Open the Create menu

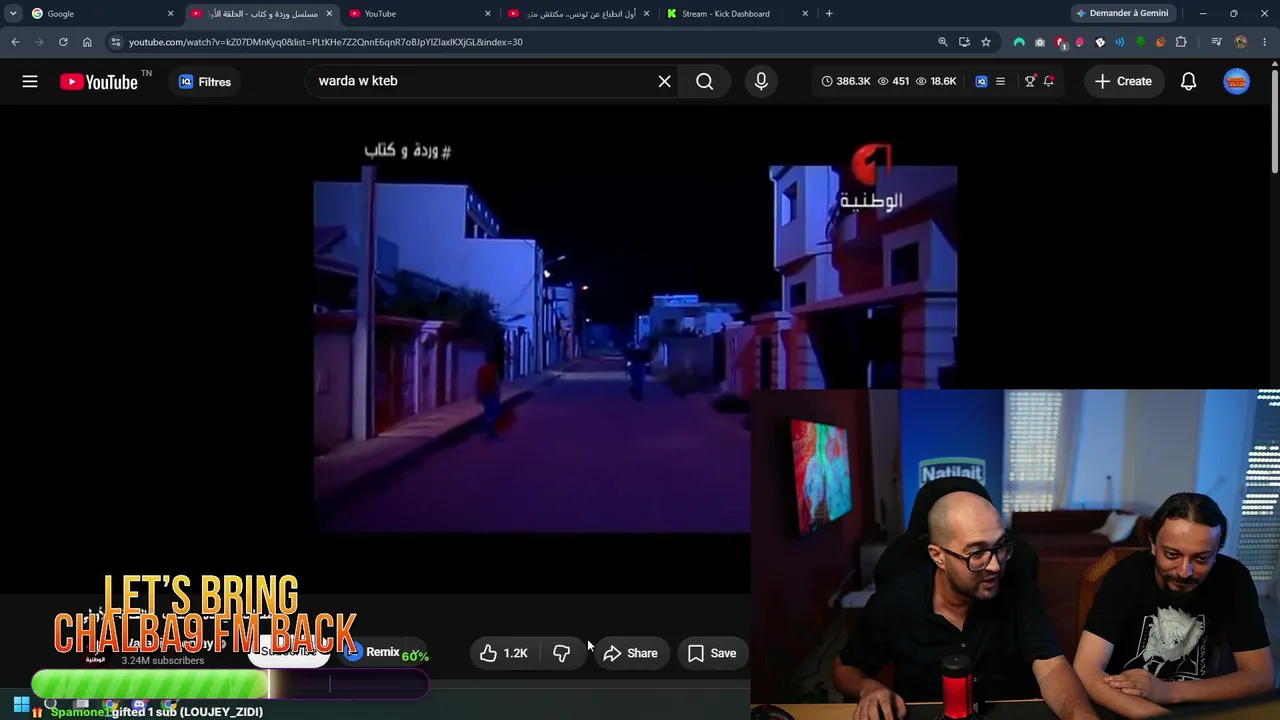[1123, 81]
